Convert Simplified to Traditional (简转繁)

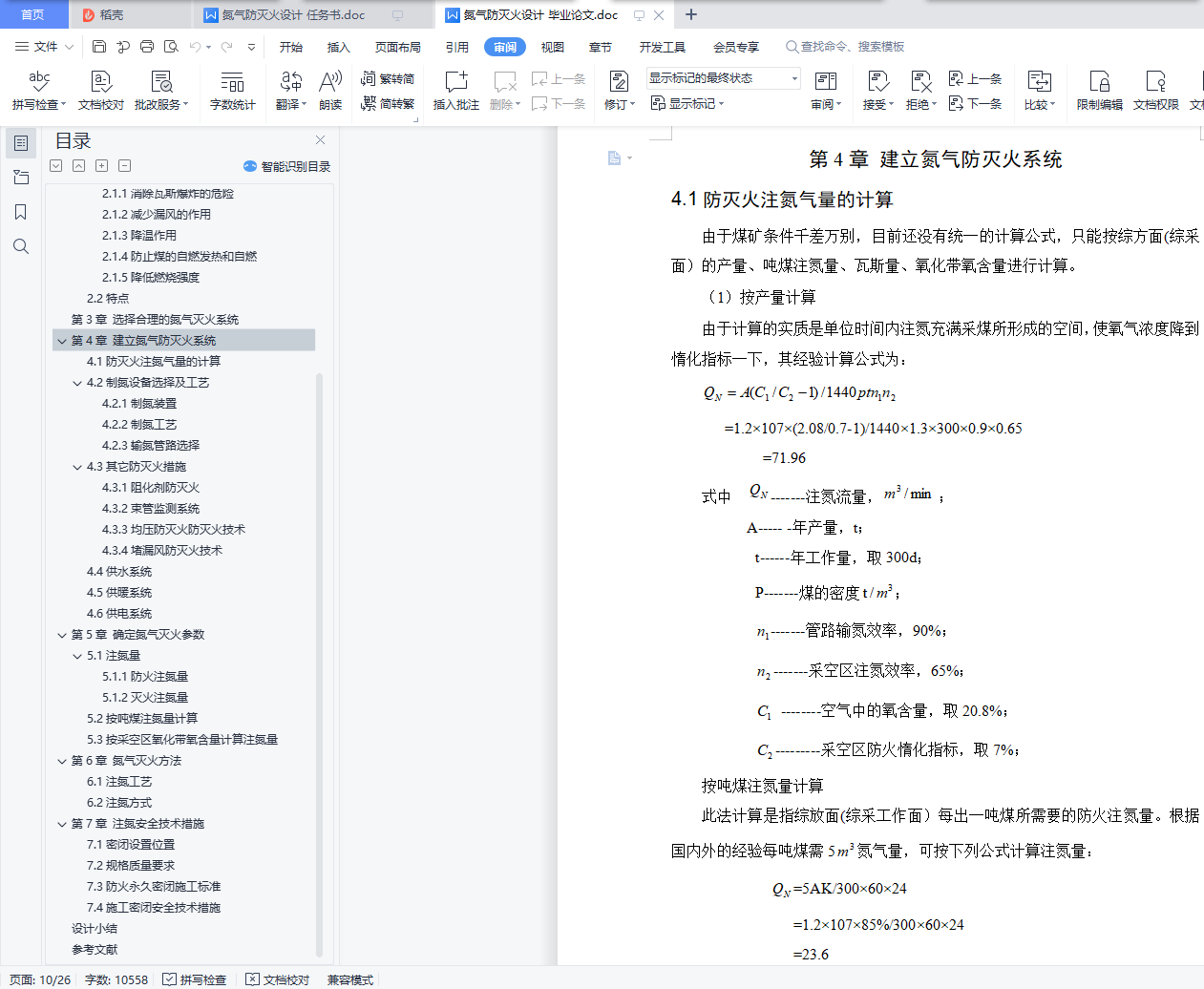tap(388, 103)
